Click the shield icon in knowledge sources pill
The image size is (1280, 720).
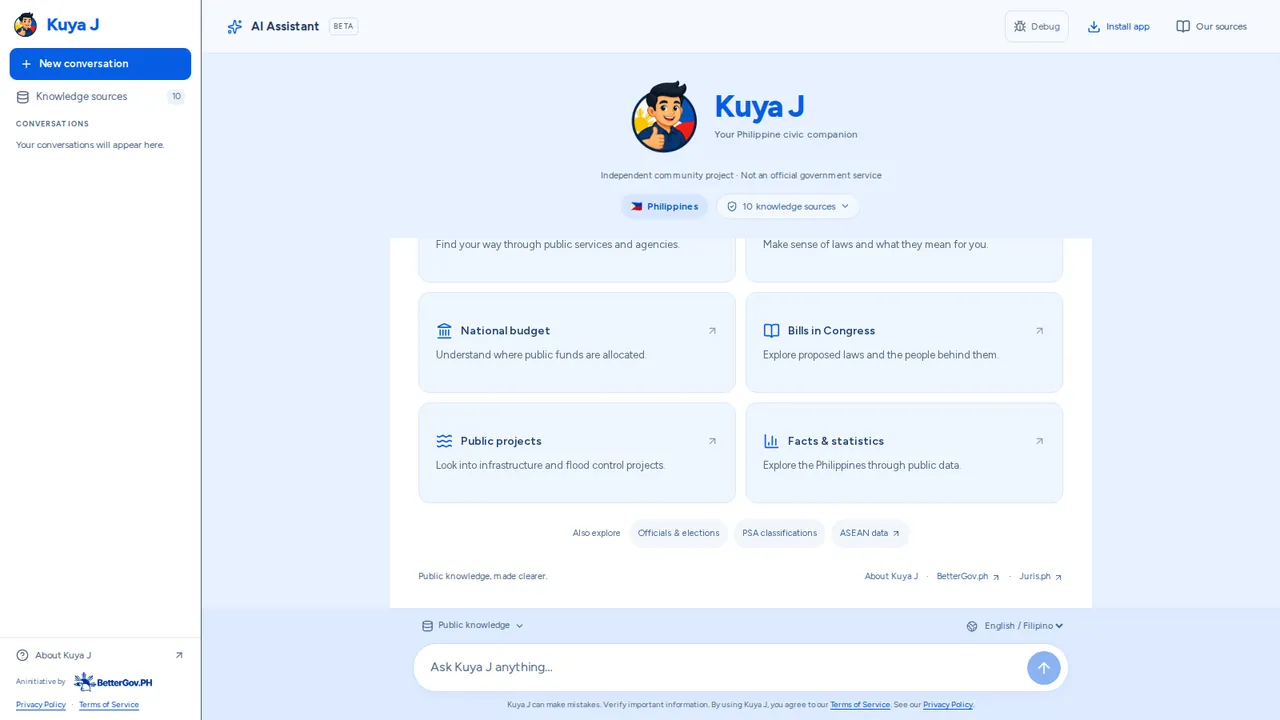[x=732, y=207]
